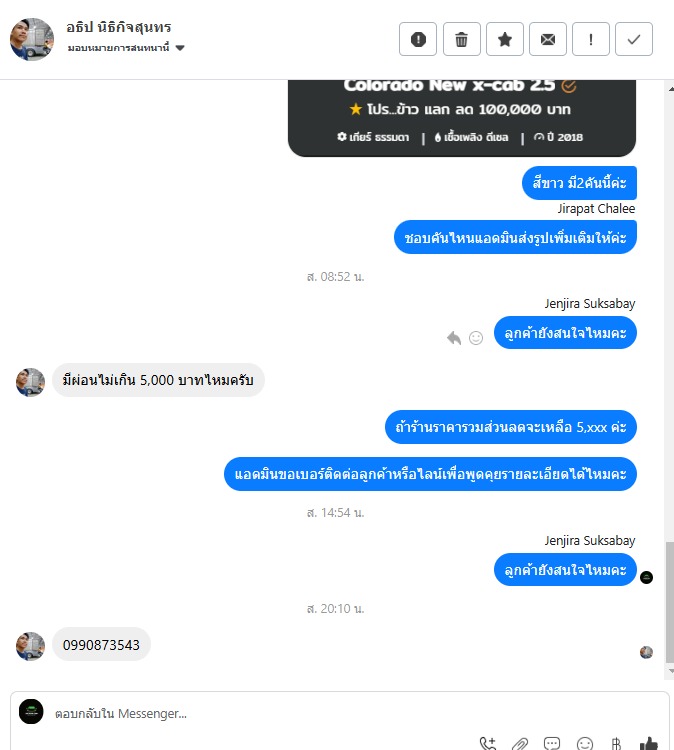Screen dimensions: 674x750
Task: Open customer profile name อธิป นิธิกิจสุนทร
Action: pos(119,27)
